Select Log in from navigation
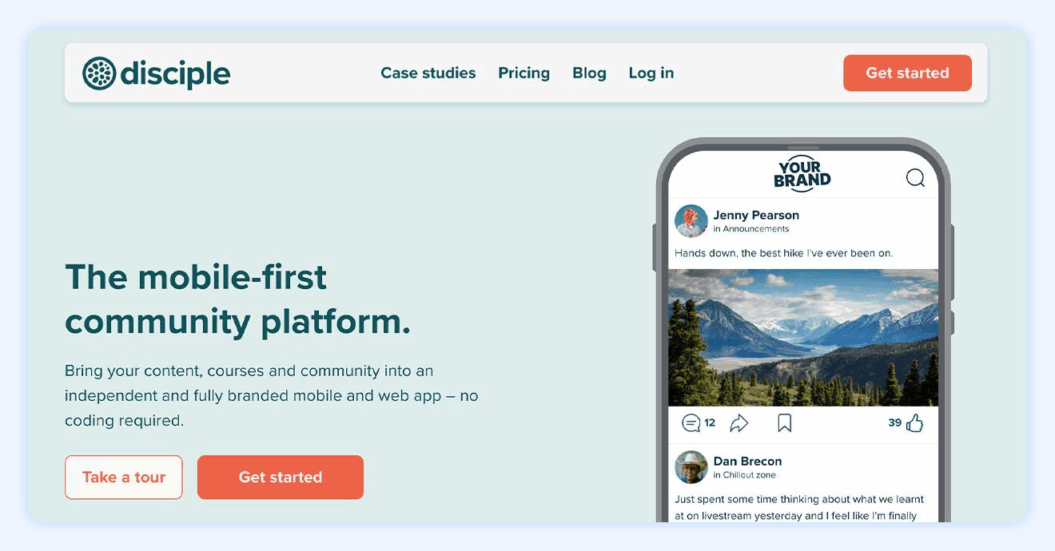The height and width of the screenshot is (551, 1055). tap(651, 73)
